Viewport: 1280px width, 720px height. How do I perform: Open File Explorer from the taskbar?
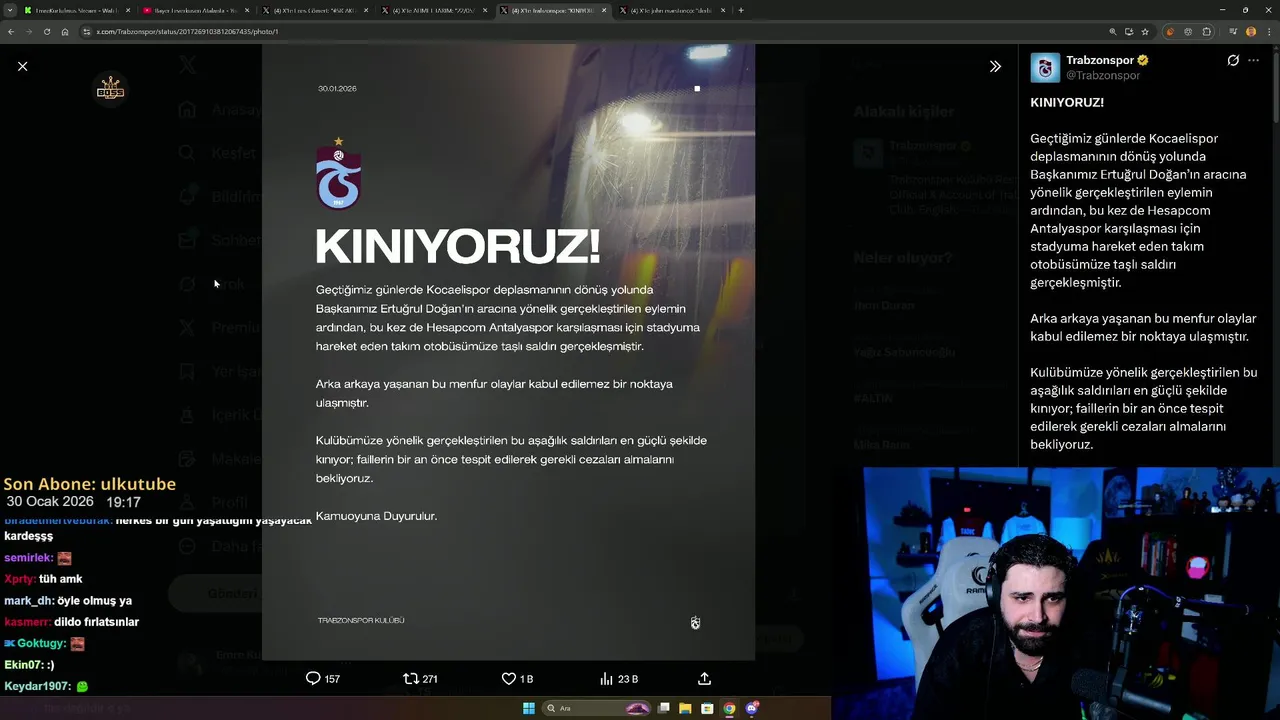[686, 708]
